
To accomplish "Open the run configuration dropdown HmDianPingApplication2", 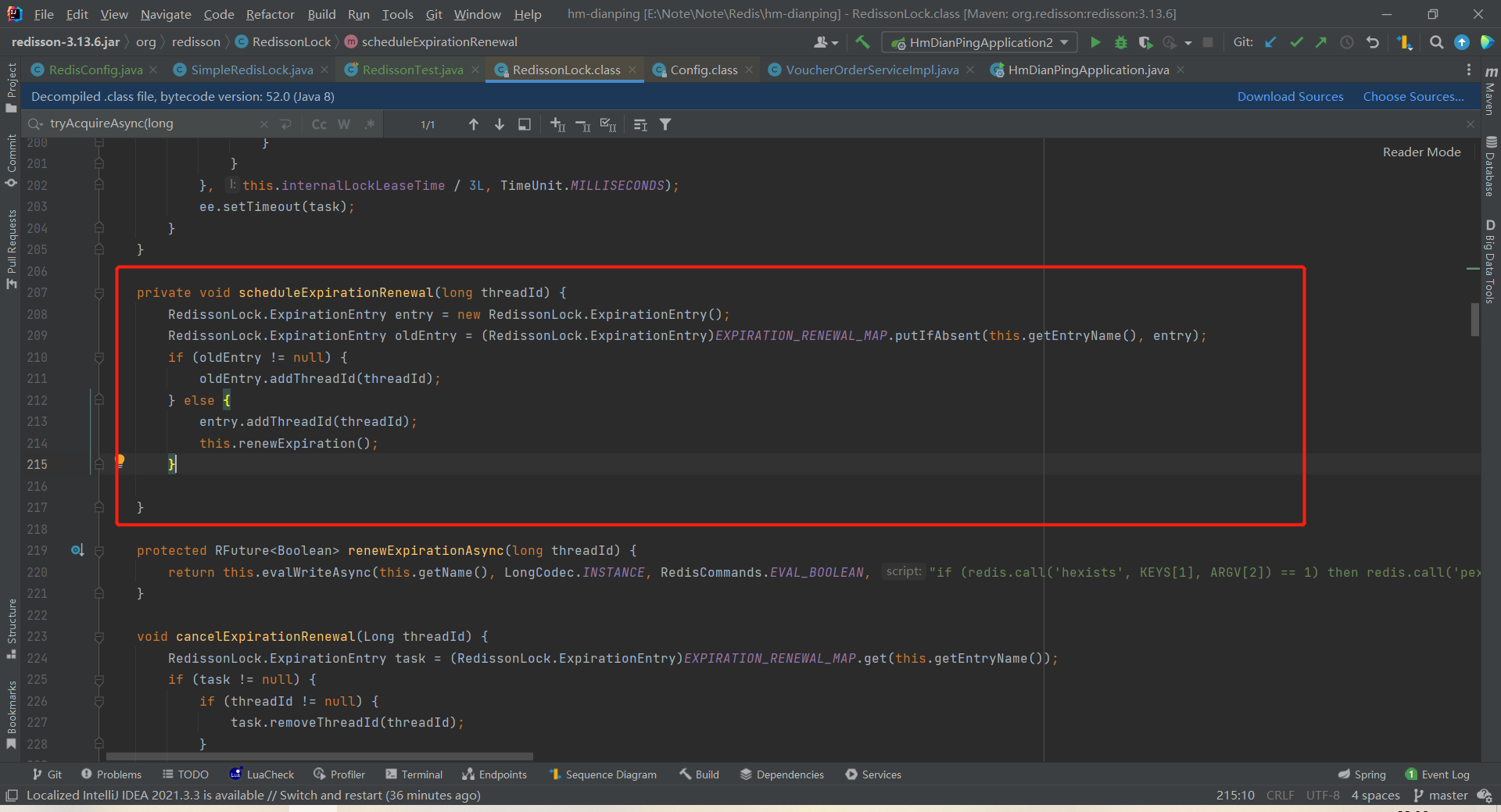I will click(980, 42).
